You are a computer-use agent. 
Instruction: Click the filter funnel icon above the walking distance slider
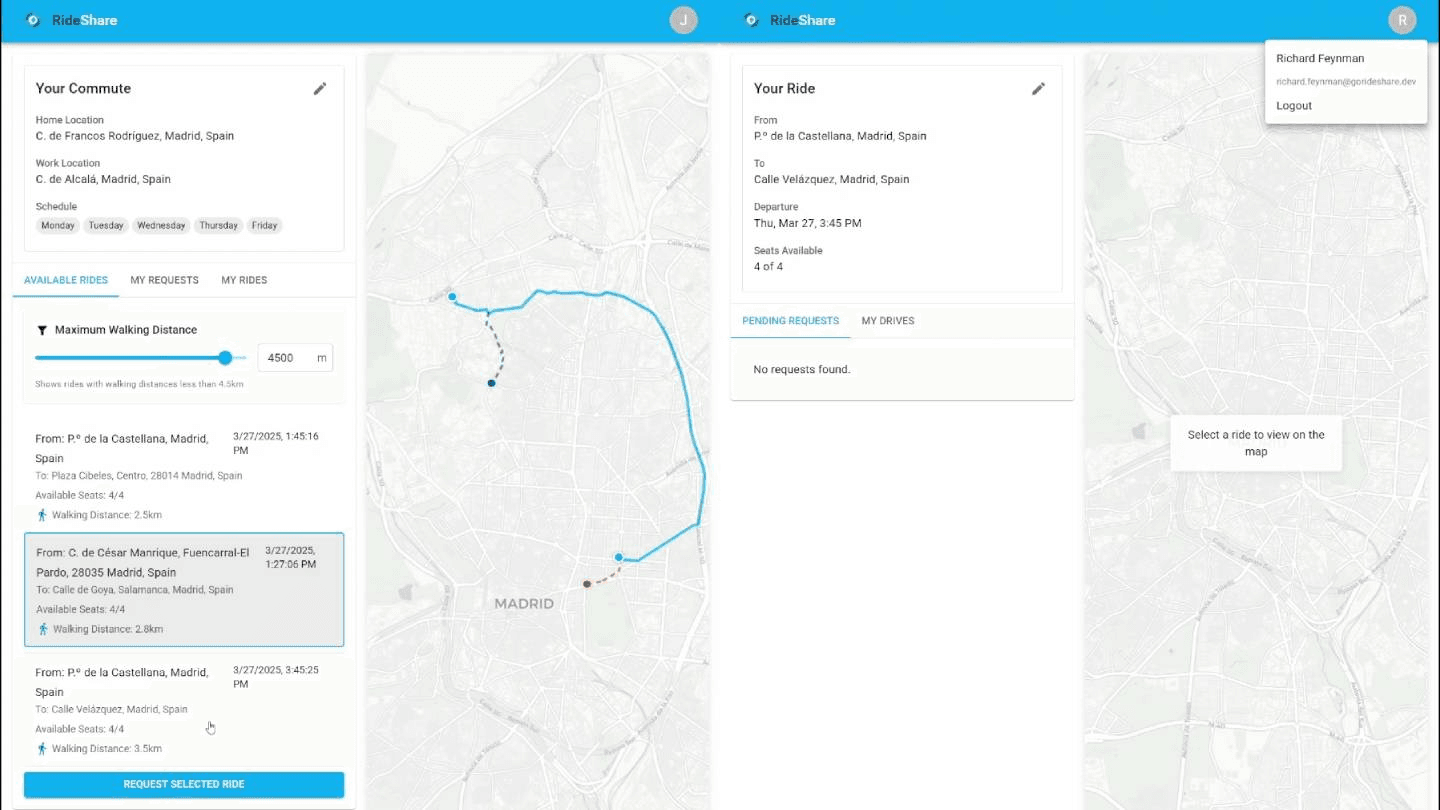(x=42, y=329)
